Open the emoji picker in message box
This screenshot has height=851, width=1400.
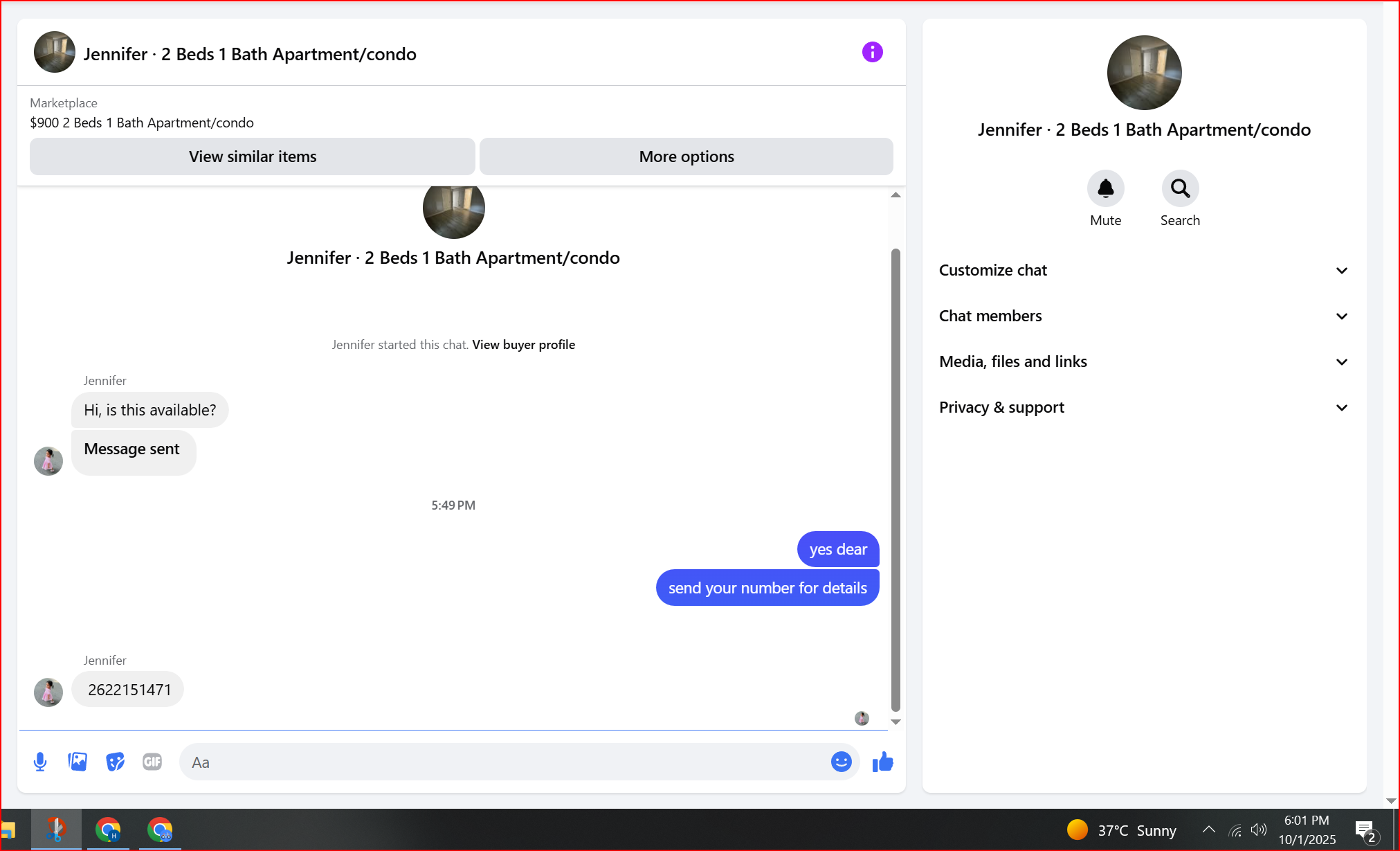(x=841, y=762)
